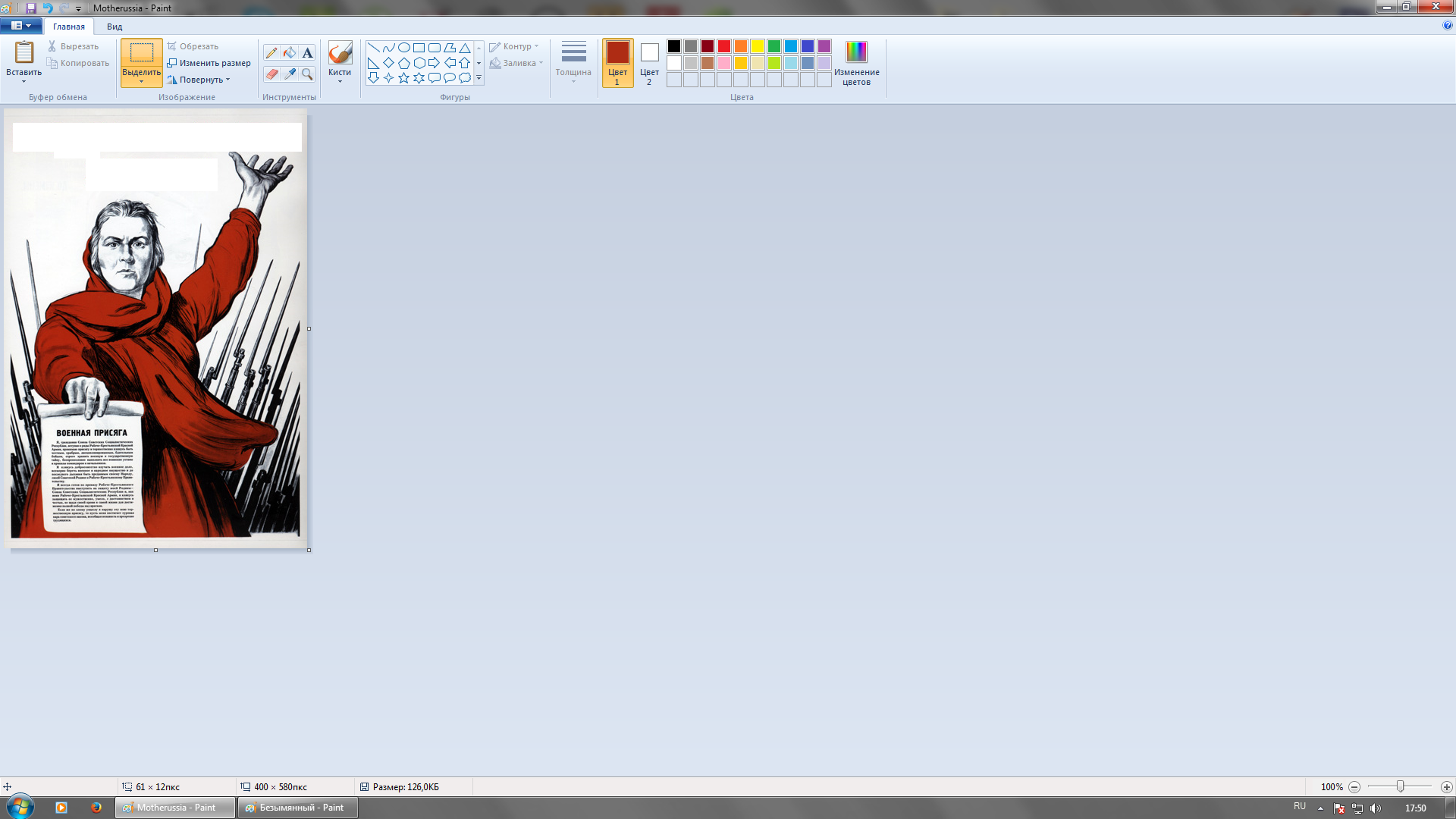Expand the Select (Выделить) dropdown arrow
This screenshot has width=1456, height=819.
coord(141,81)
